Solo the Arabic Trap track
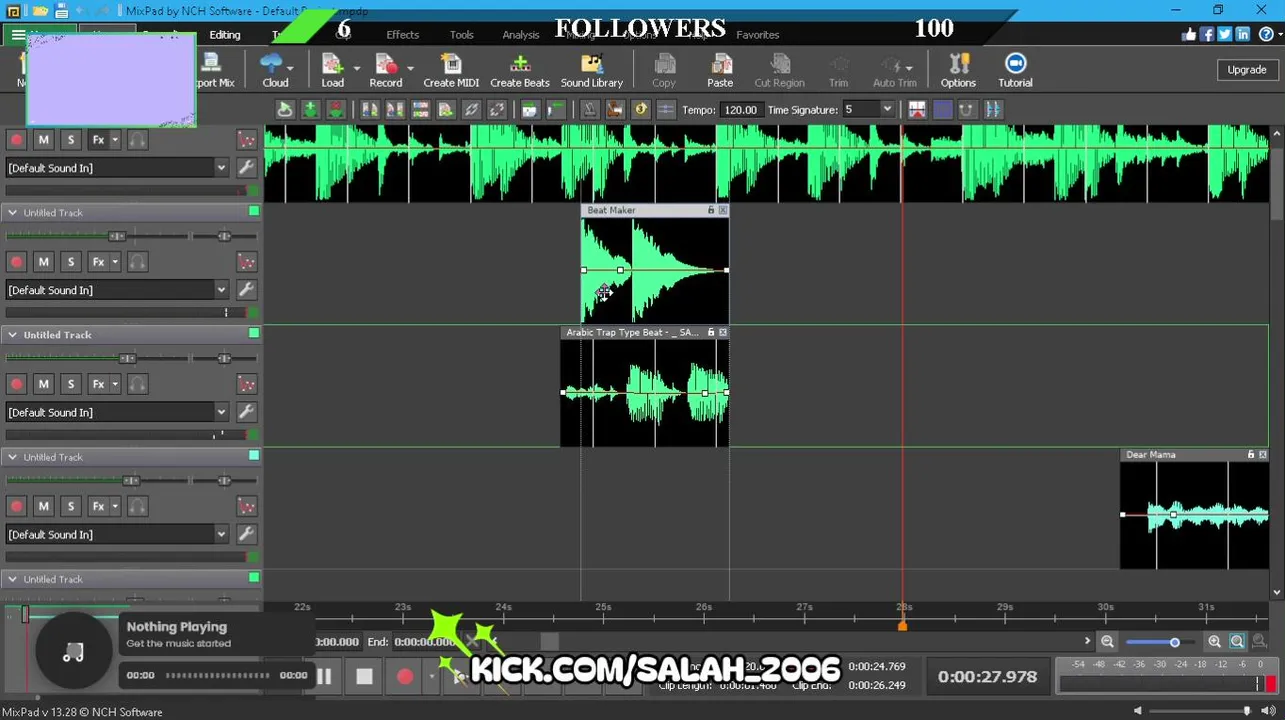Image resolution: width=1285 pixels, height=720 pixels. [x=70, y=384]
